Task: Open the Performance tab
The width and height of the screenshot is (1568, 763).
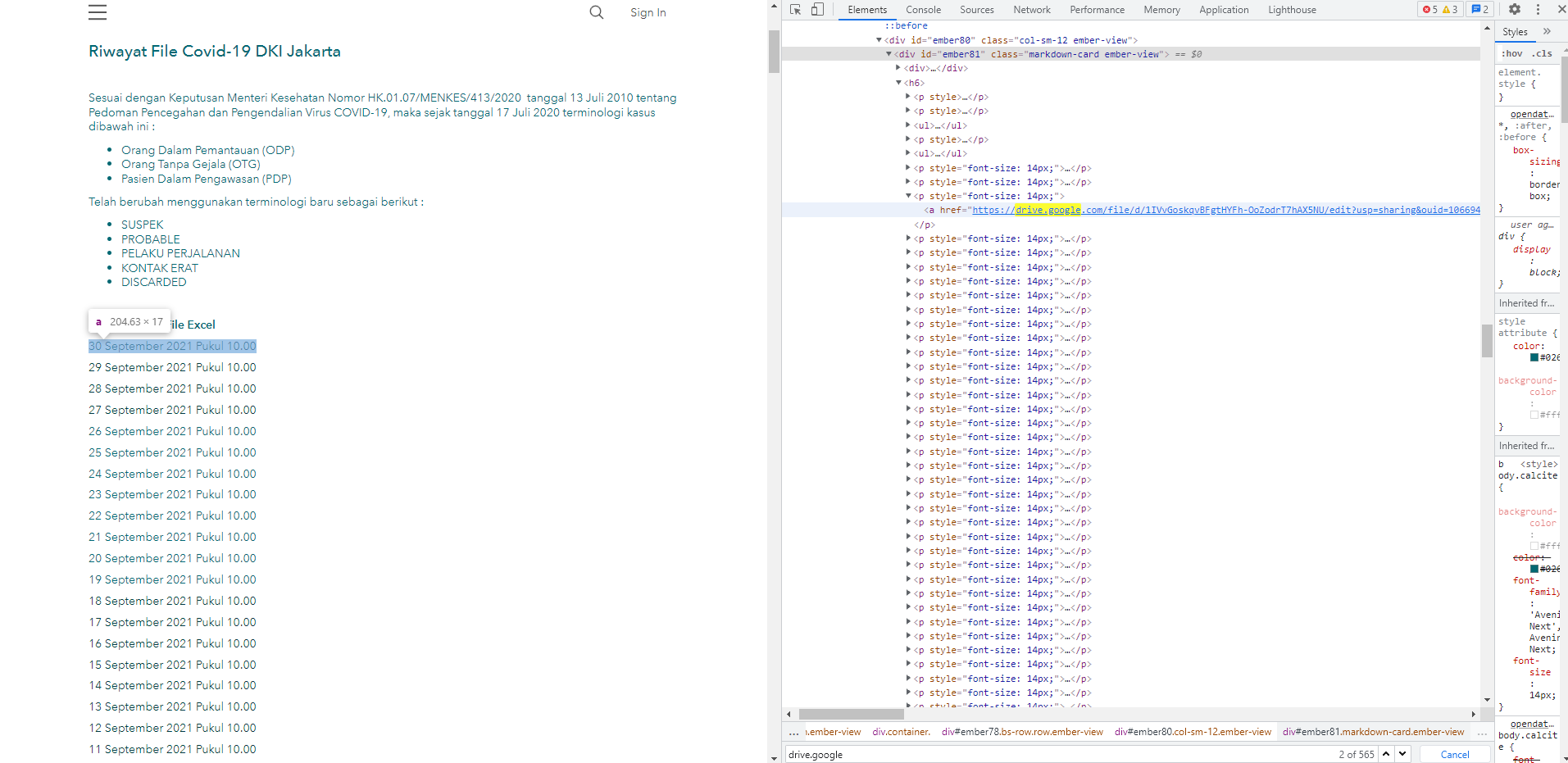Action: tap(1097, 10)
